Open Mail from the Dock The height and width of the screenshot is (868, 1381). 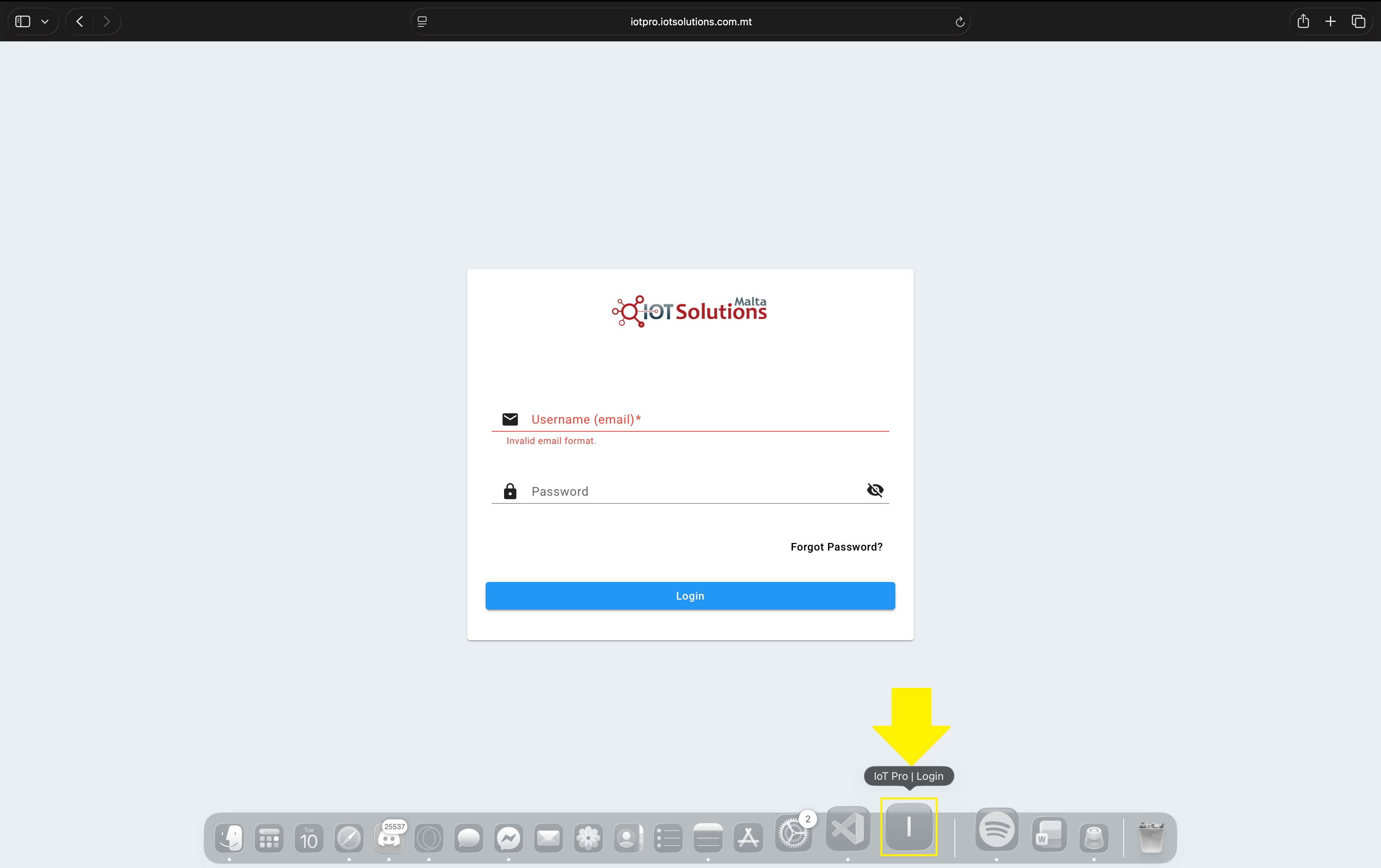pos(548,838)
